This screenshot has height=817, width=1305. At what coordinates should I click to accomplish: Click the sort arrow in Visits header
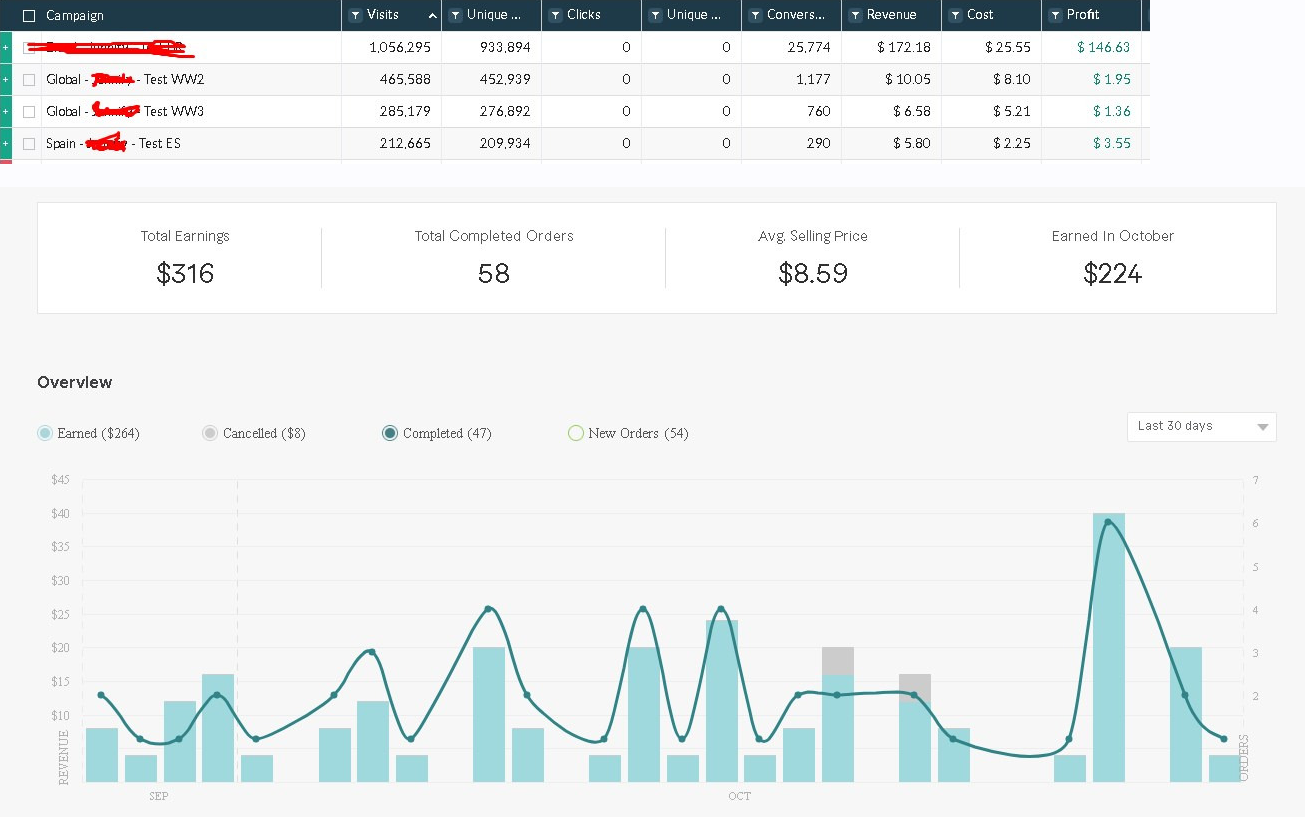point(432,16)
